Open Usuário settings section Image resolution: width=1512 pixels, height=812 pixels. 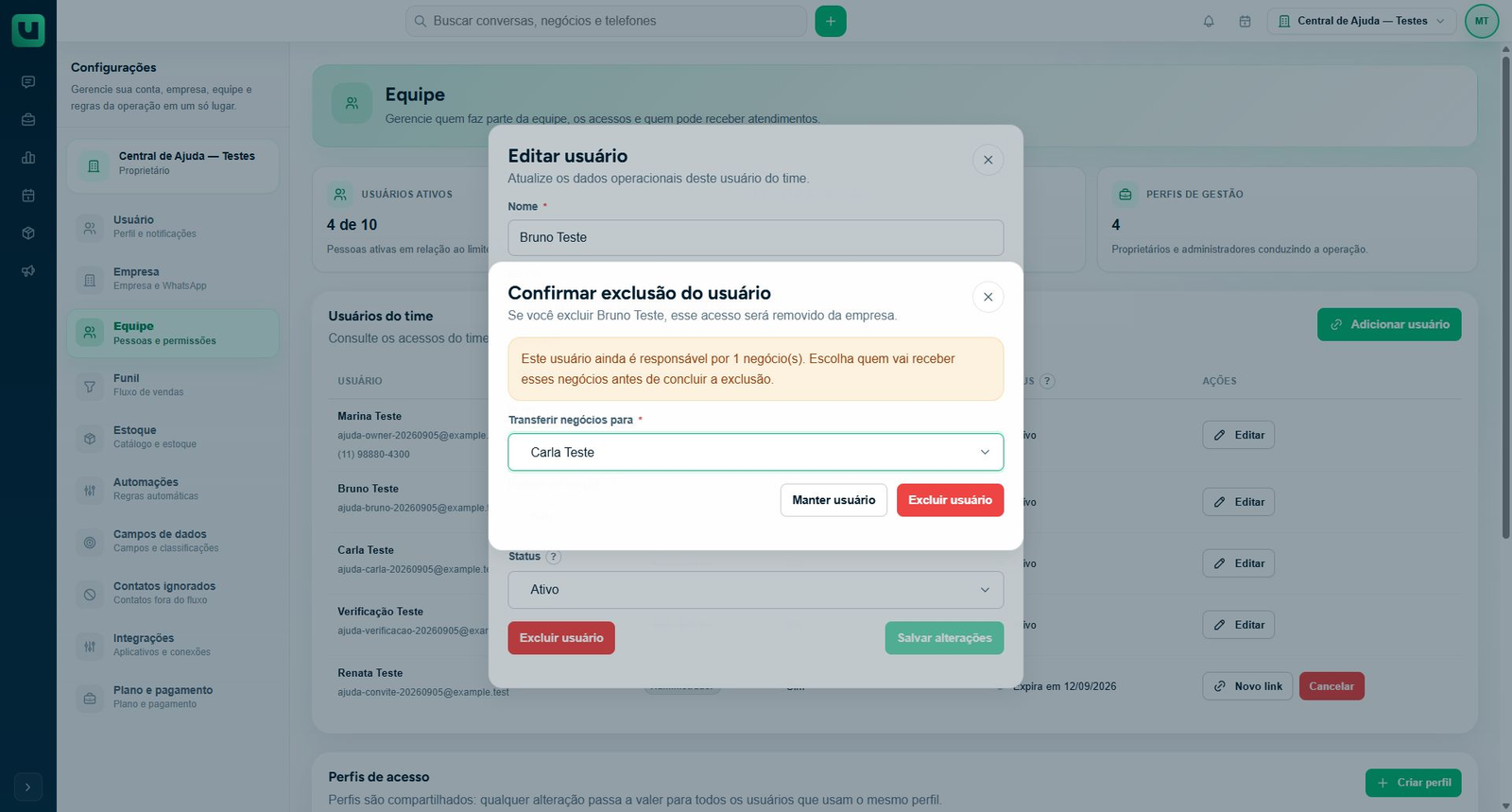173,227
